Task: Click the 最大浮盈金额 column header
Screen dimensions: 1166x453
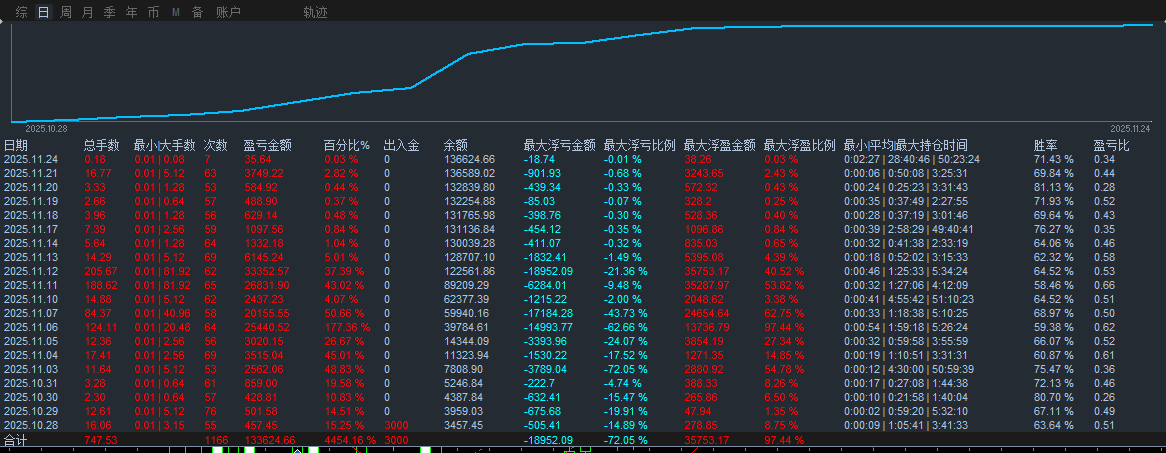Action: [x=720, y=146]
